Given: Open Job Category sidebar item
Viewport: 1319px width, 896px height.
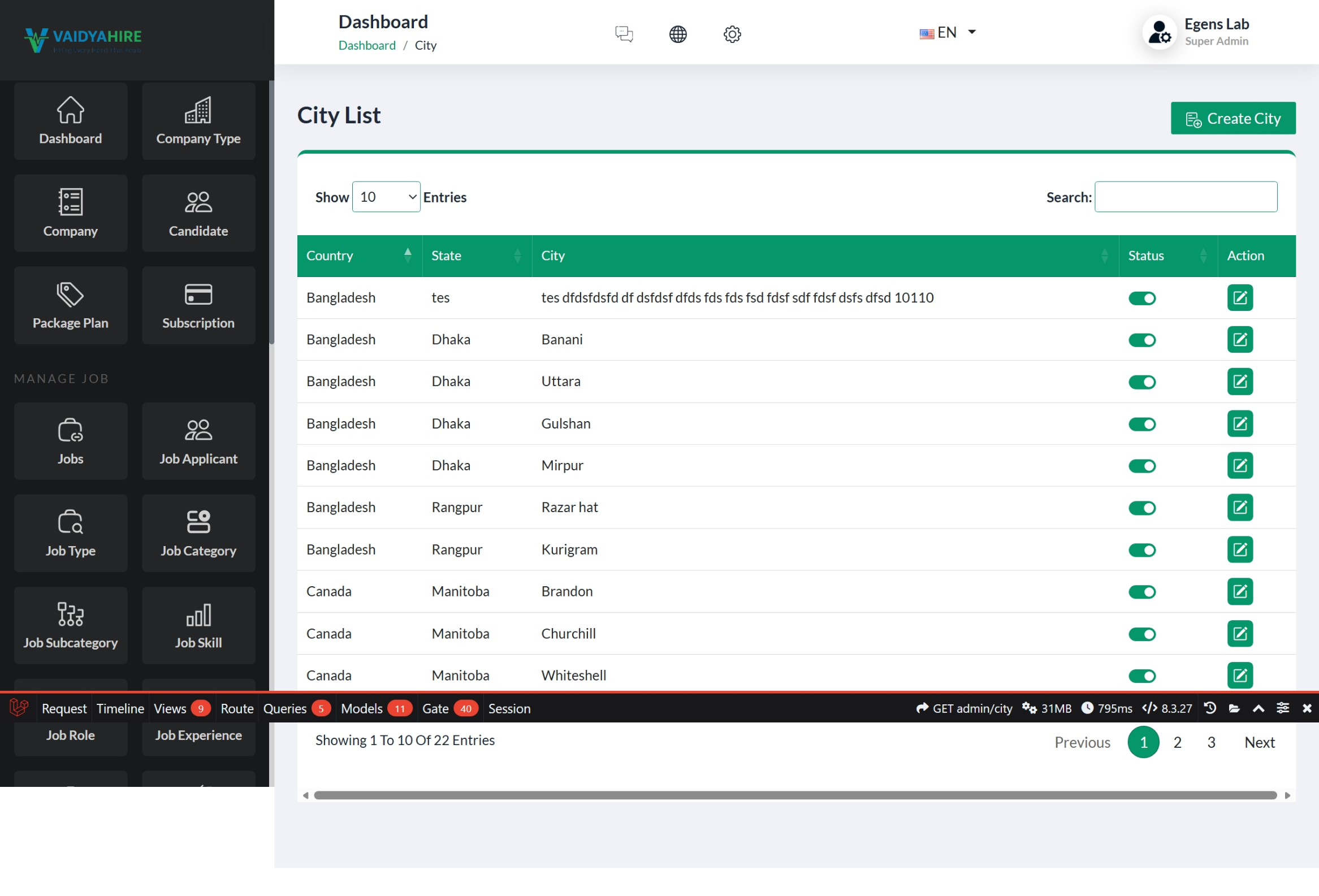Looking at the screenshot, I should 198,534.
